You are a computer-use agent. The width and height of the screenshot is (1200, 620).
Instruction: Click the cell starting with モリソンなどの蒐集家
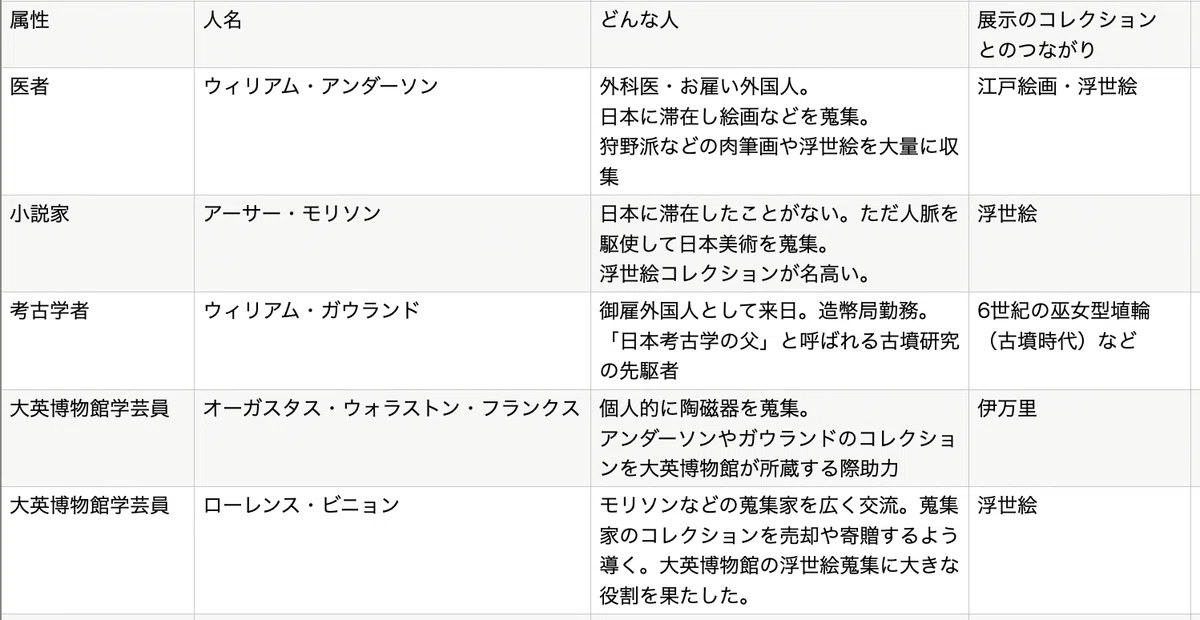click(x=779, y=550)
